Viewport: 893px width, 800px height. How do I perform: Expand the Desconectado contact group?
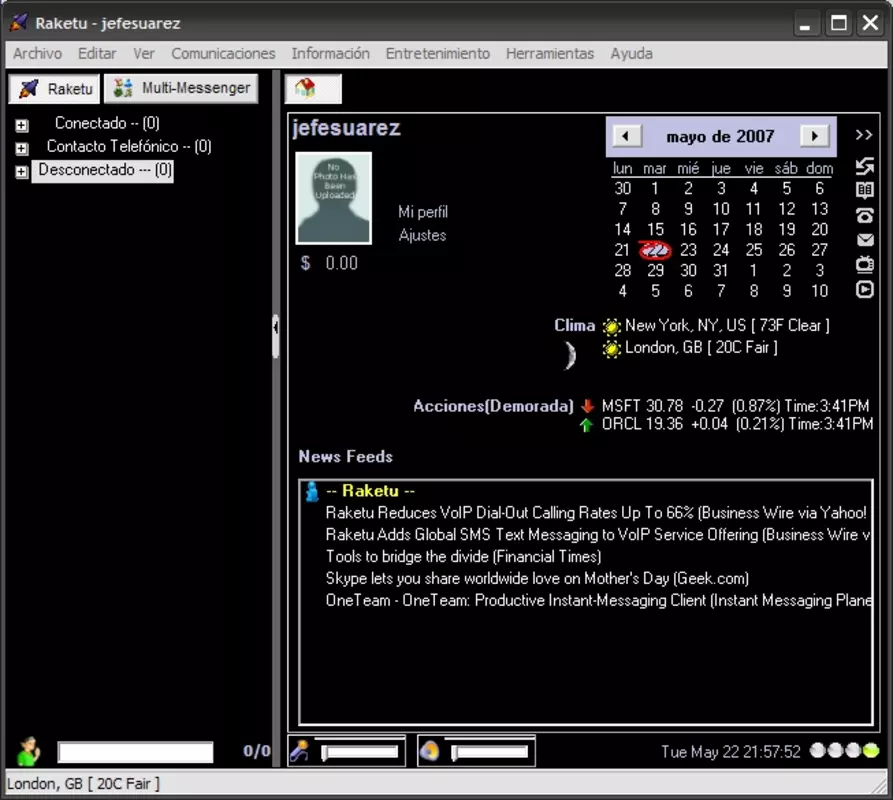click(x=22, y=171)
